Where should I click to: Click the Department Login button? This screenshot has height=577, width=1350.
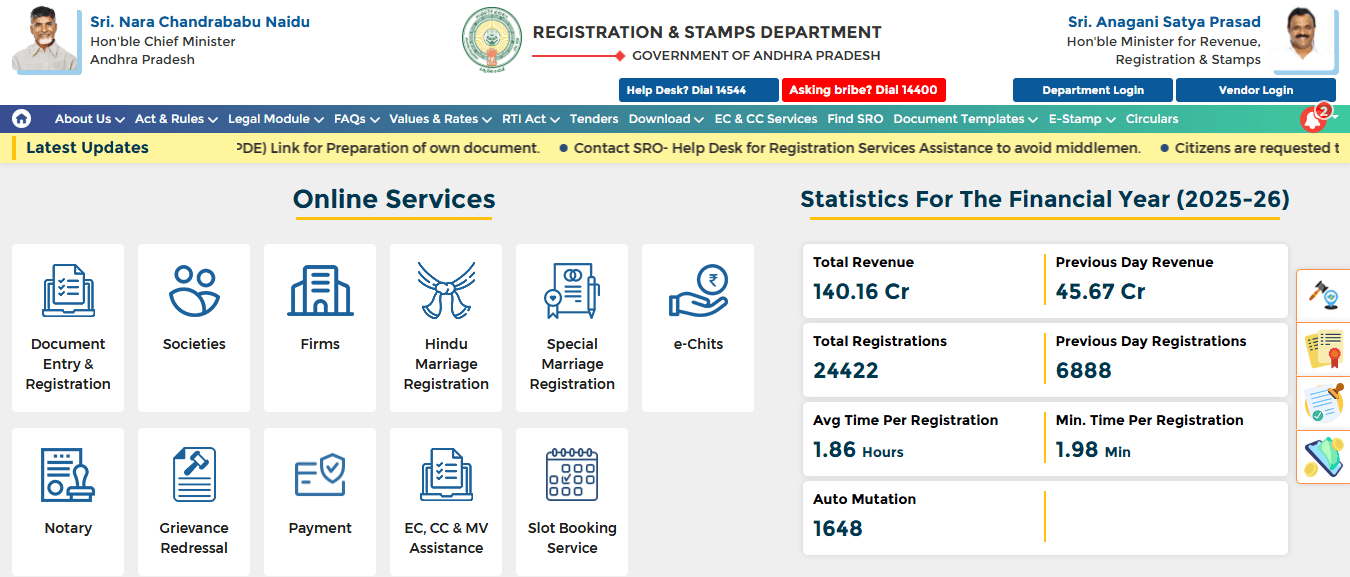pos(1092,90)
